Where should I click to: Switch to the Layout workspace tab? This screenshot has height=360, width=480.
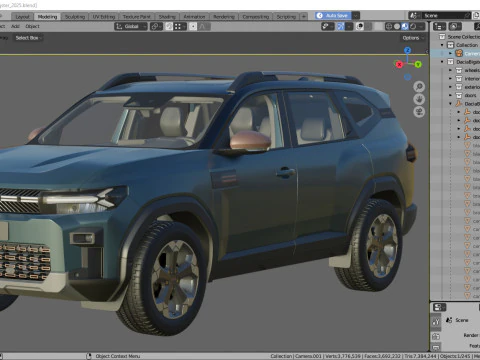(22, 17)
